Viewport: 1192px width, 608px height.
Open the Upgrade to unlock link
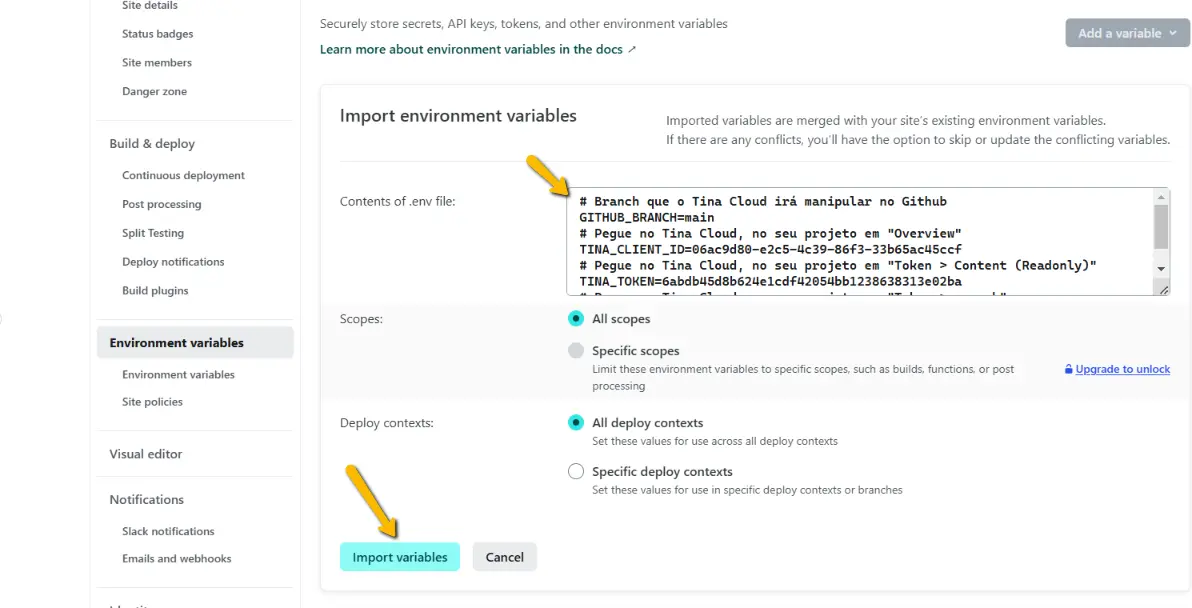point(1123,369)
